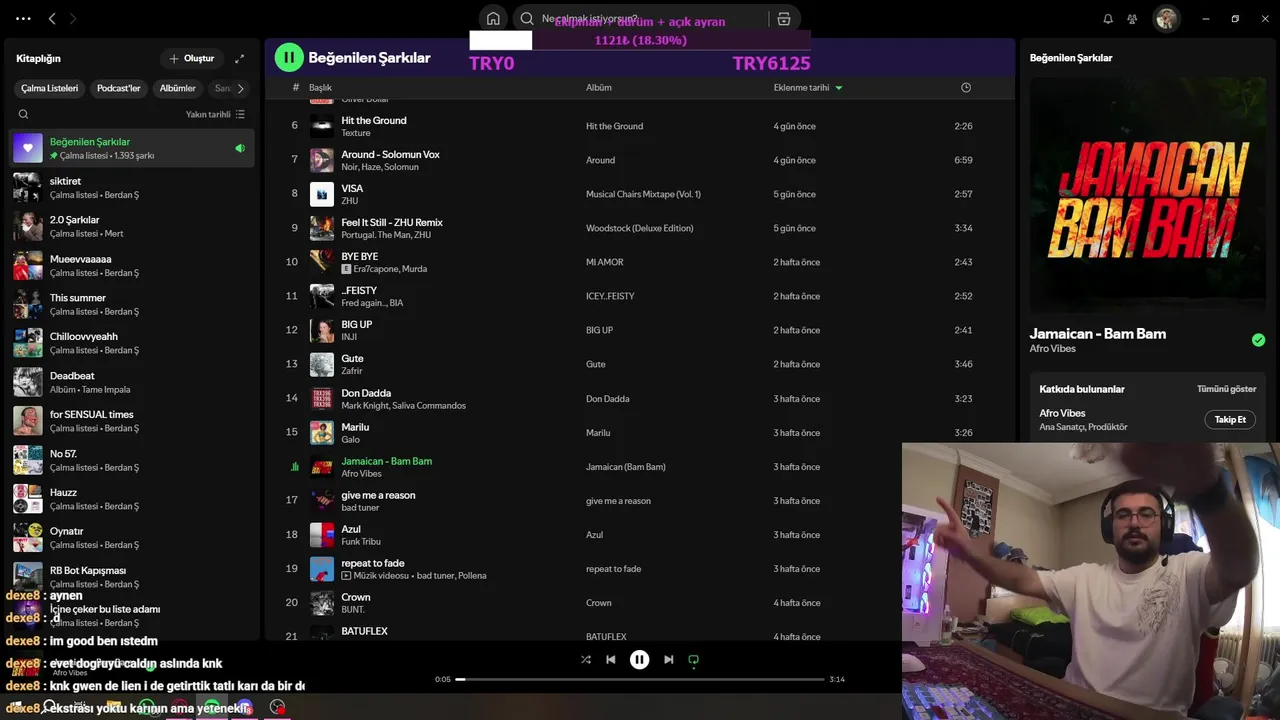1280x720 pixels.
Task: Open the Chilloovvyeahh playlist
Action: point(132,343)
